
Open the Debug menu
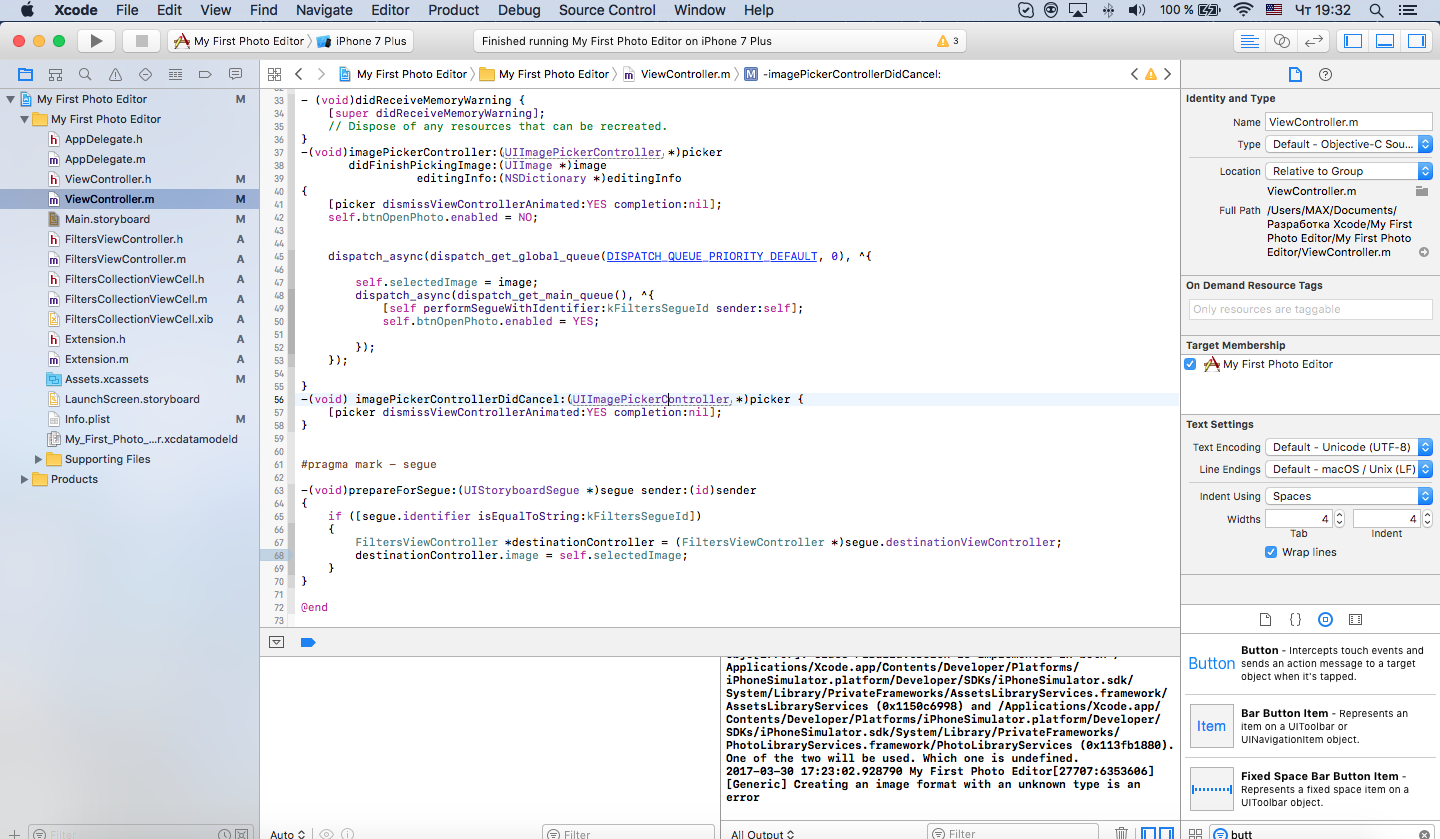[519, 10]
